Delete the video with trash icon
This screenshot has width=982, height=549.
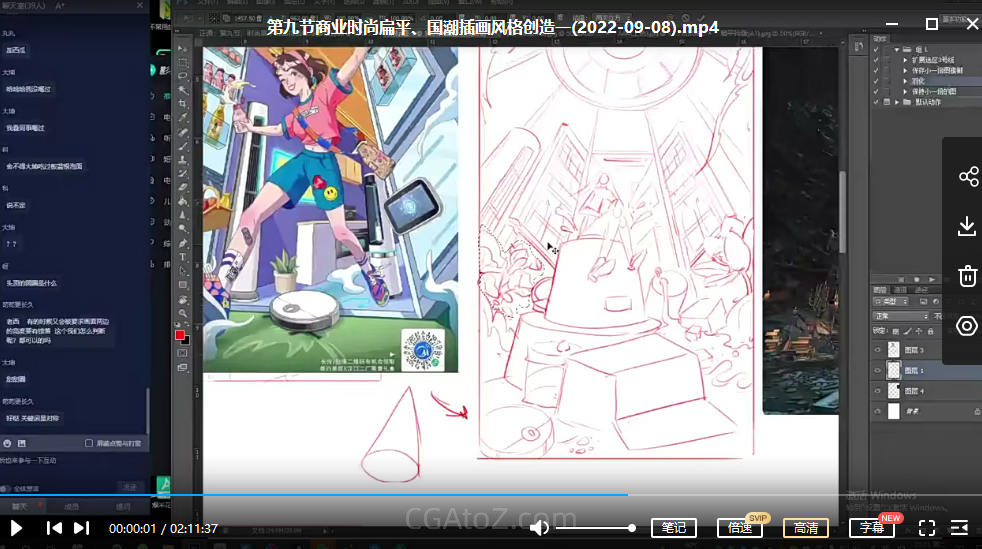967,276
